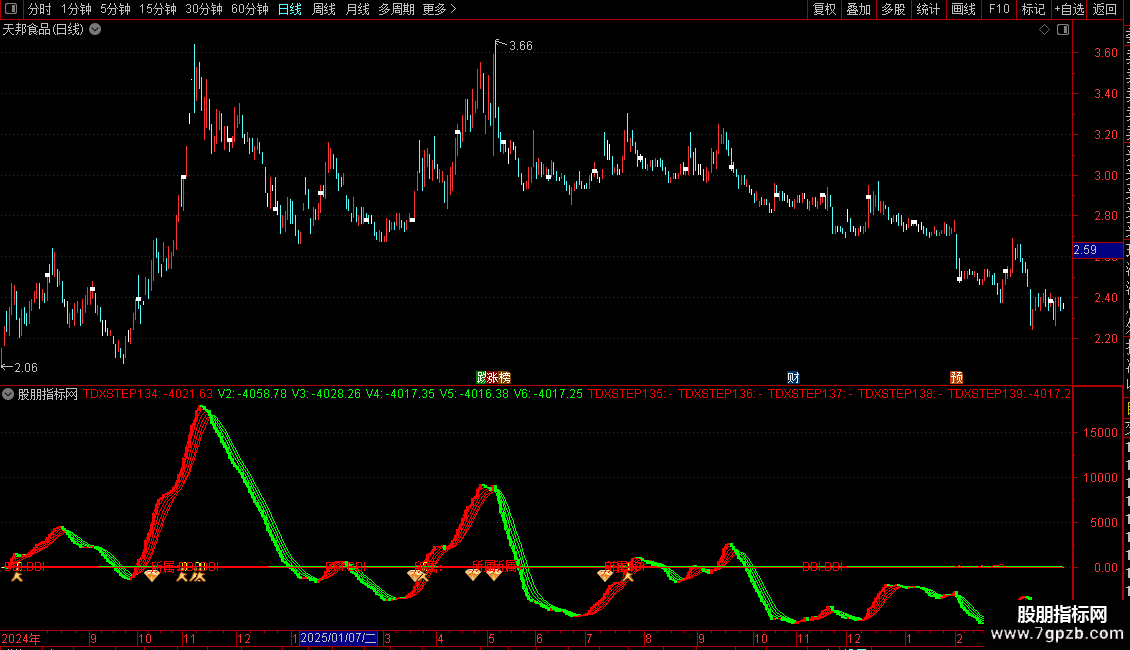This screenshot has height=650, width=1130.
Task: Click the diamond signal icon near July
Action: tap(605, 575)
